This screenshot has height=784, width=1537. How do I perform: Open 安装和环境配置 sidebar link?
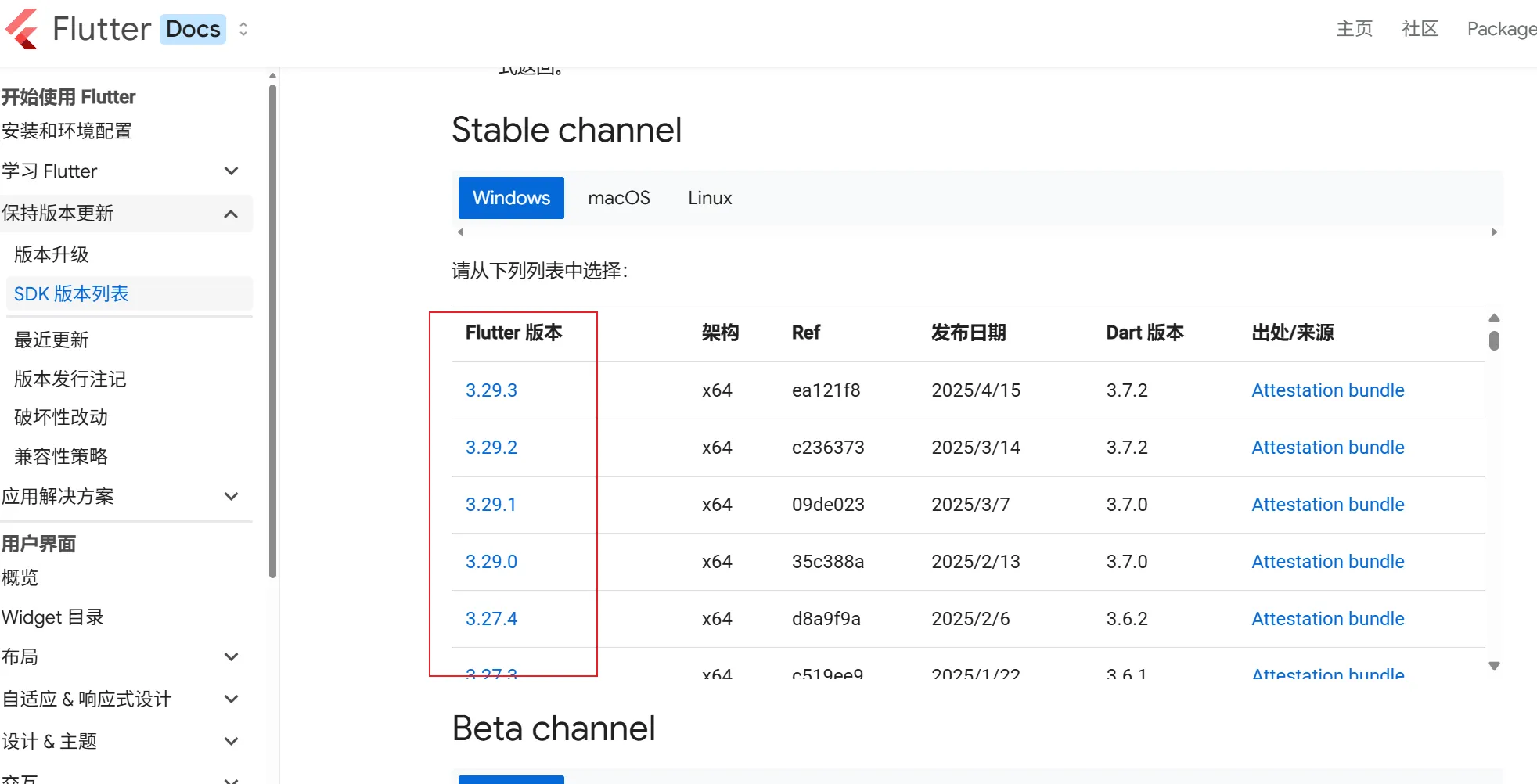tap(67, 131)
